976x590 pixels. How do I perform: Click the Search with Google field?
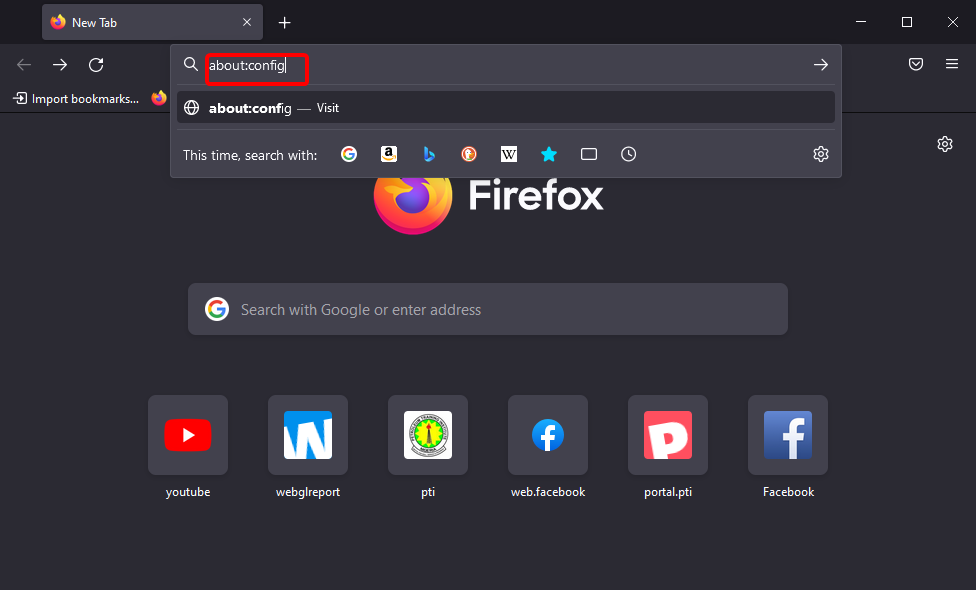(x=488, y=309)
